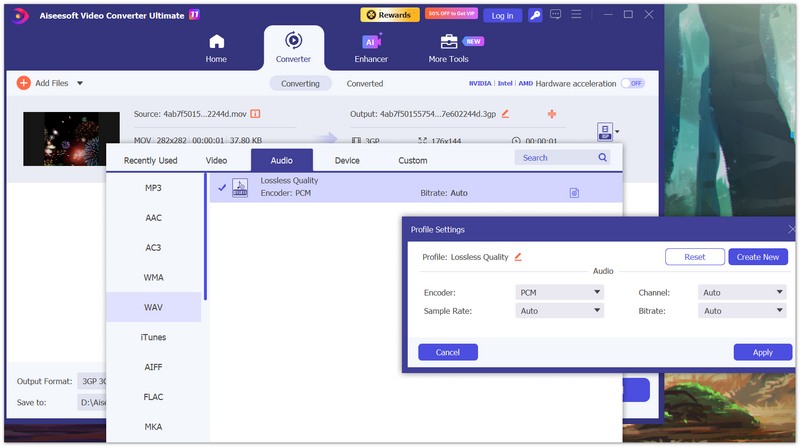Viewport: 800px width, 447px height.
Task: Select the Recently Used tab
Action: (151, 160)
